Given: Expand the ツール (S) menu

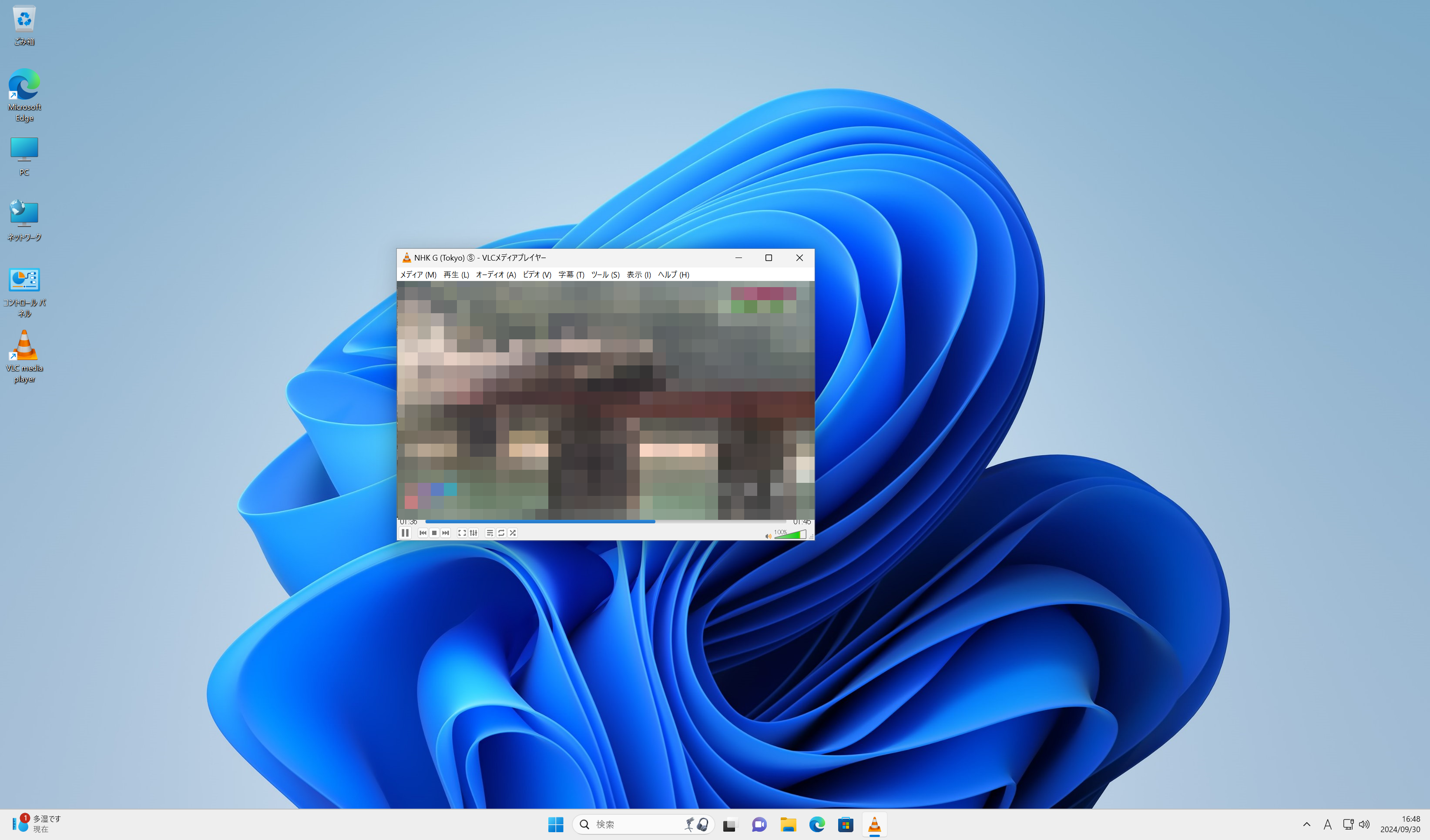Looking at the screenshot, I should pos(605,274).
